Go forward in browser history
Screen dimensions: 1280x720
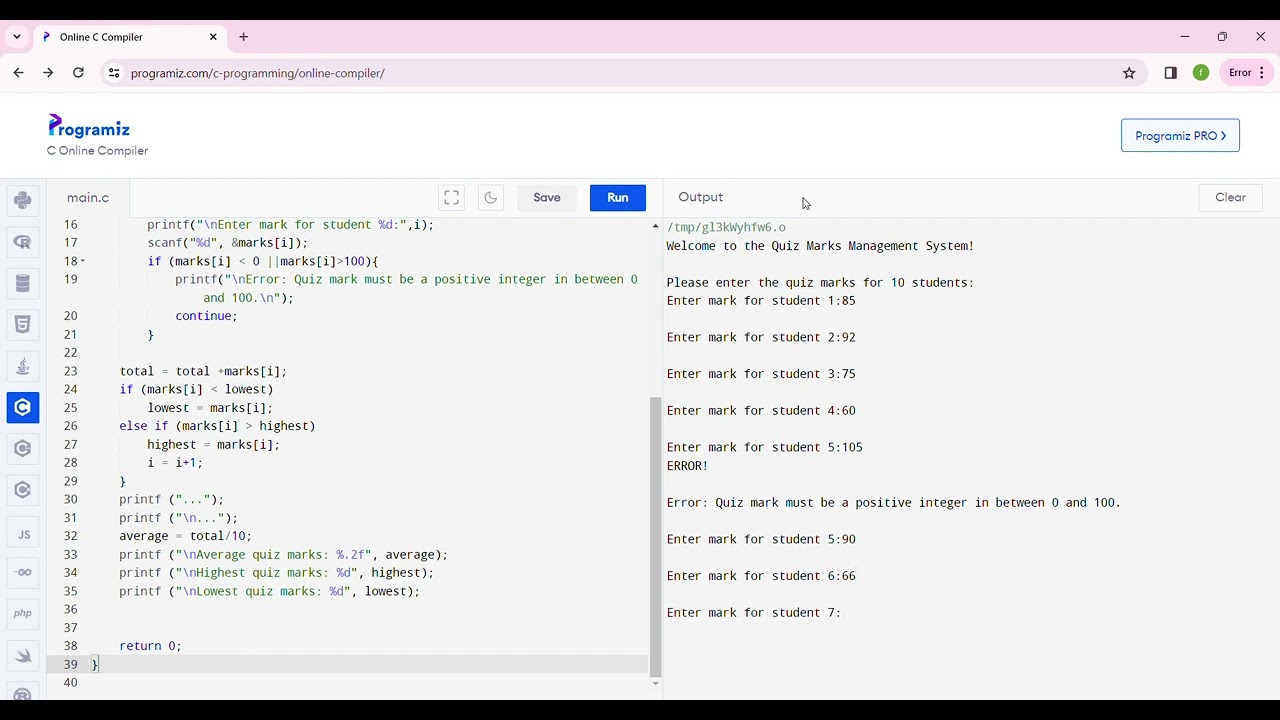(x=48, y=73)
